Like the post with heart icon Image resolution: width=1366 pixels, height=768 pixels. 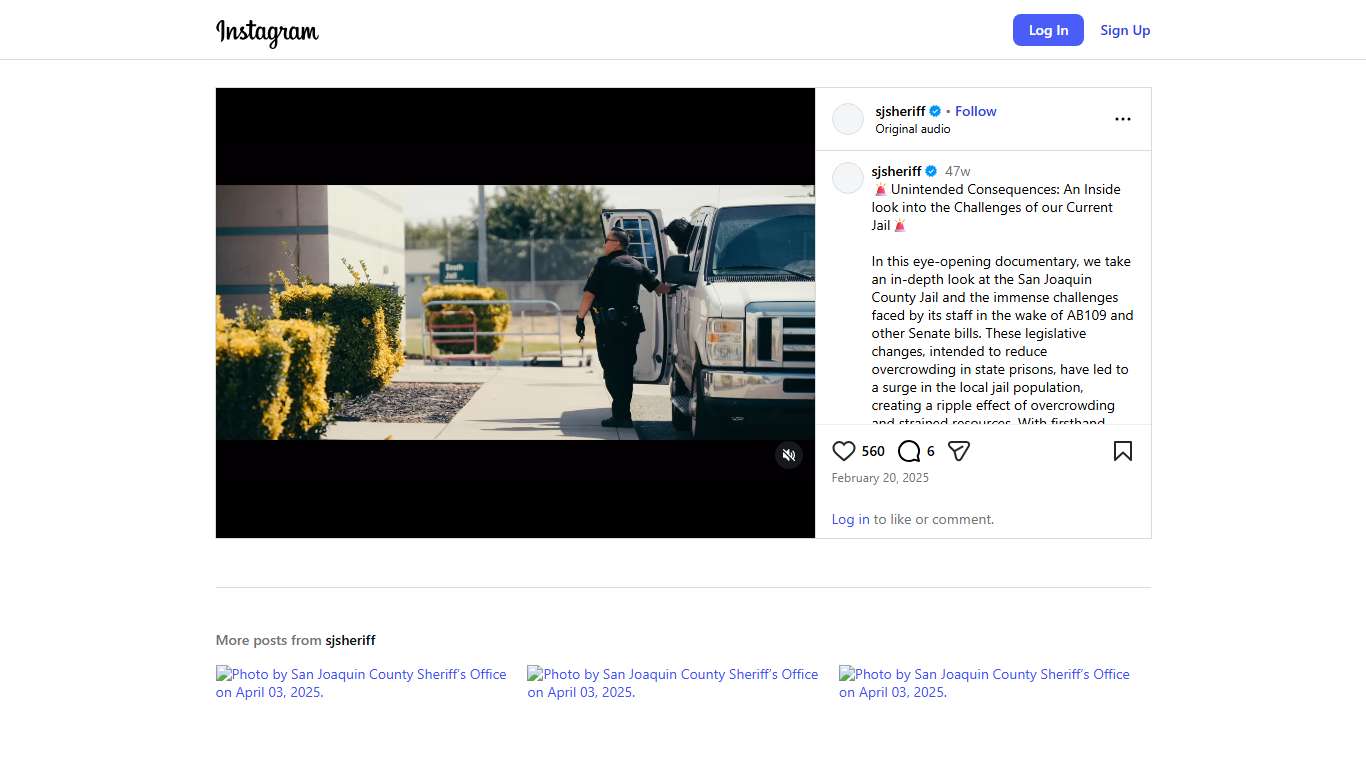click(x=844, y=451)
